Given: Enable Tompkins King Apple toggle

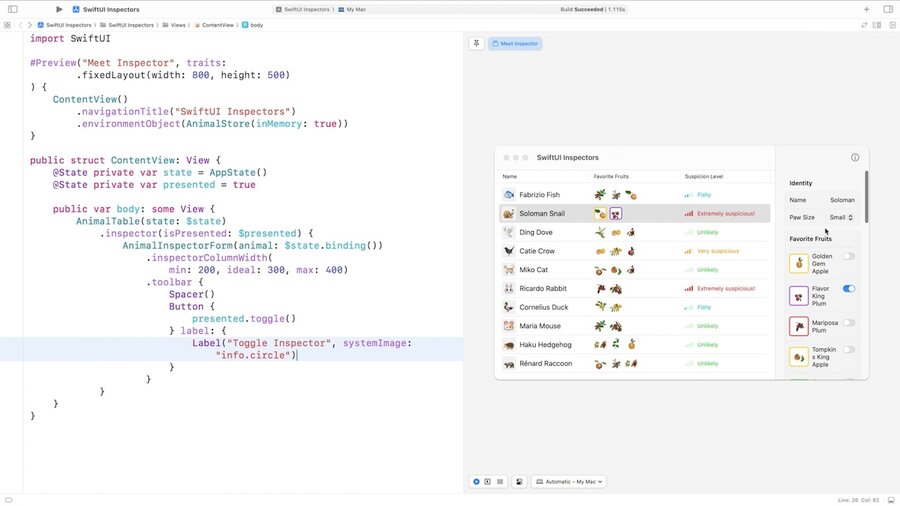Looking at the screenshot, I should (x=848, y=349).
